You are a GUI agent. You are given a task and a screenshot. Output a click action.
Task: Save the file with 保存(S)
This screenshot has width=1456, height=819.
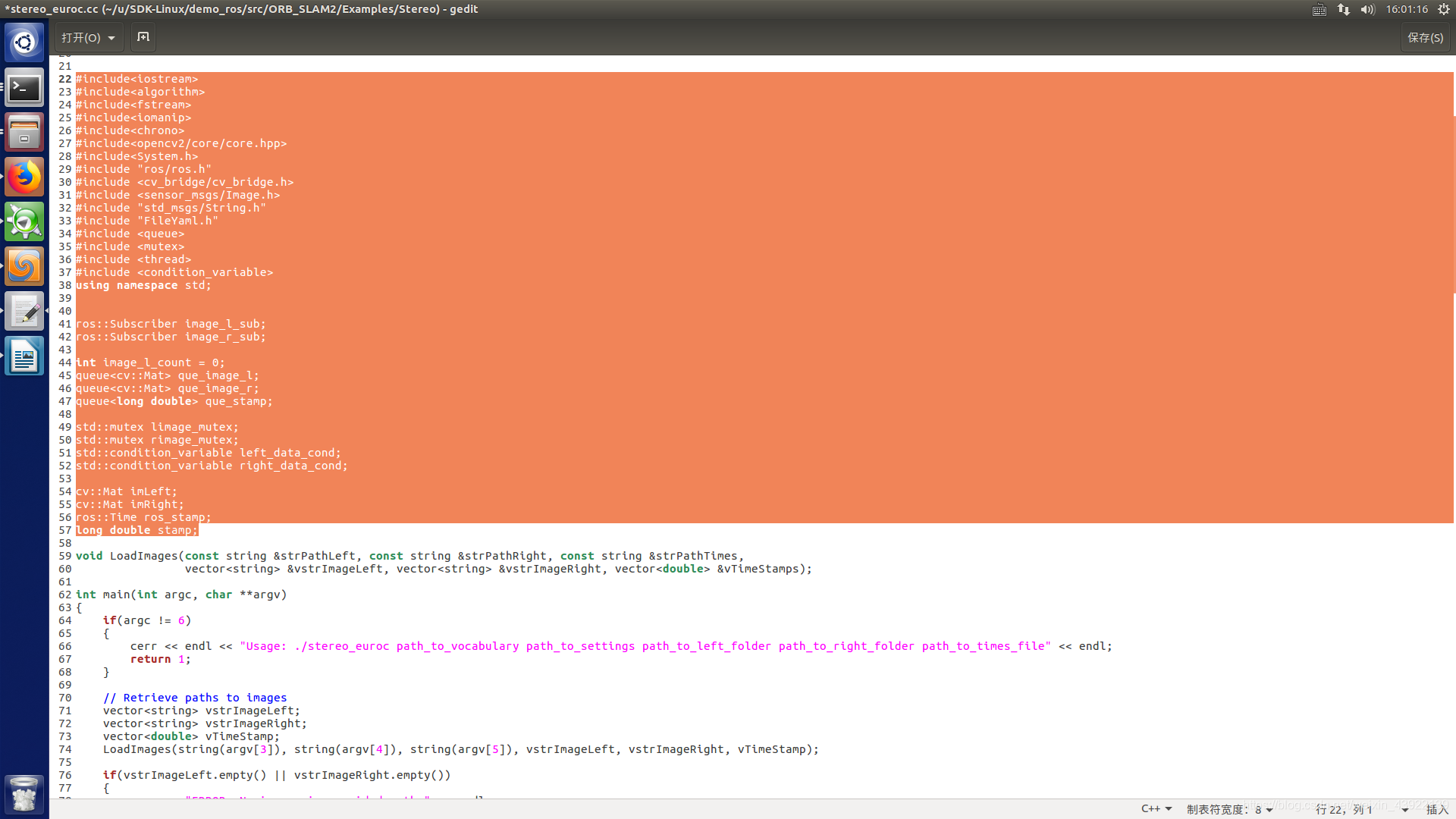(1426, 37)
